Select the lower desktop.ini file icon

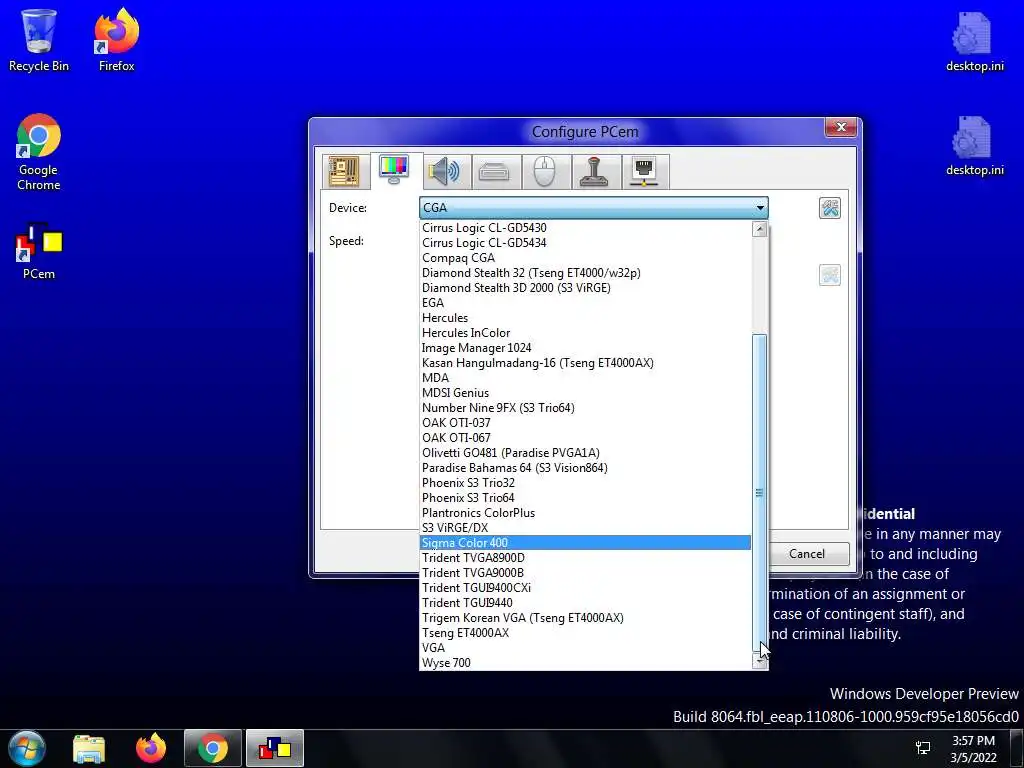coord(974,146)
